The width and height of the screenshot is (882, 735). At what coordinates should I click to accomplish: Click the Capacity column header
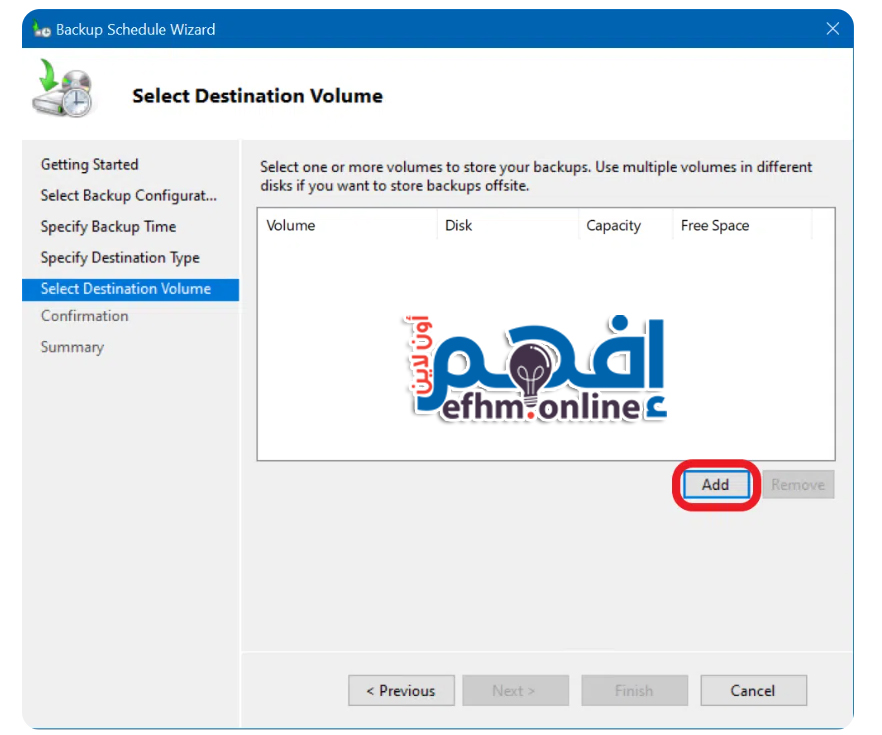(x=613, y=226)
